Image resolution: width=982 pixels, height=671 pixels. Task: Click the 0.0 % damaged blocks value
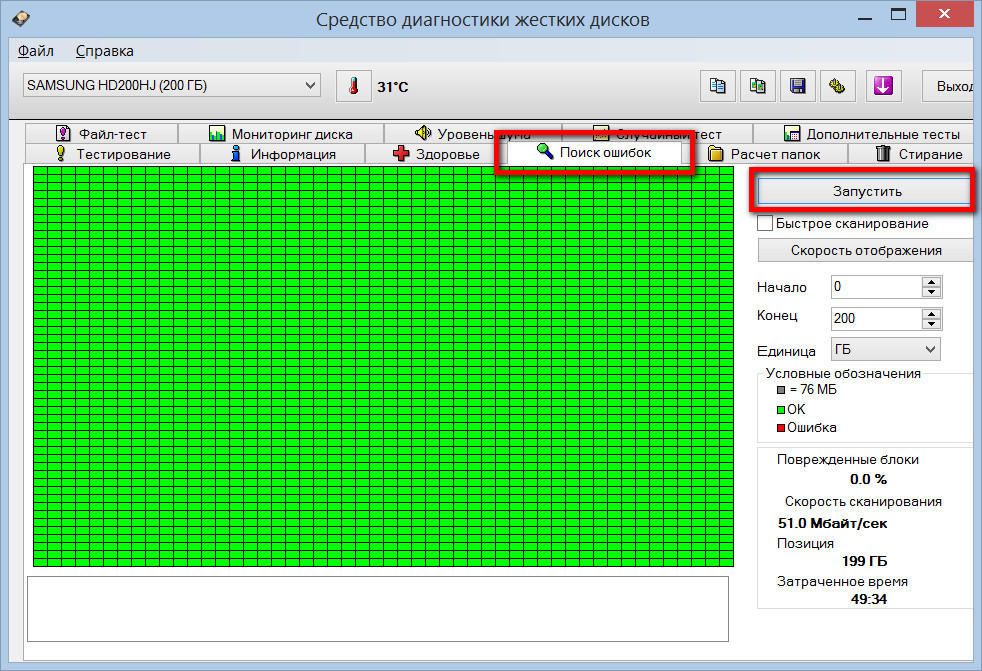point(868,479)
